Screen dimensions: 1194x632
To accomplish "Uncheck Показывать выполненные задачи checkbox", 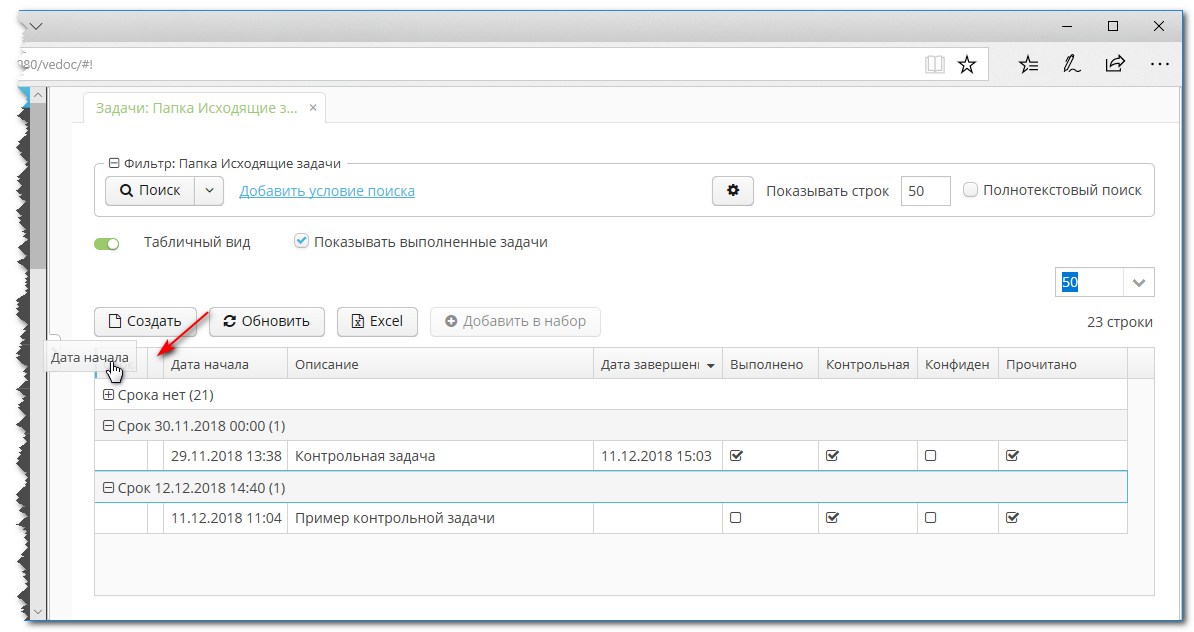I will click(301, 242).
